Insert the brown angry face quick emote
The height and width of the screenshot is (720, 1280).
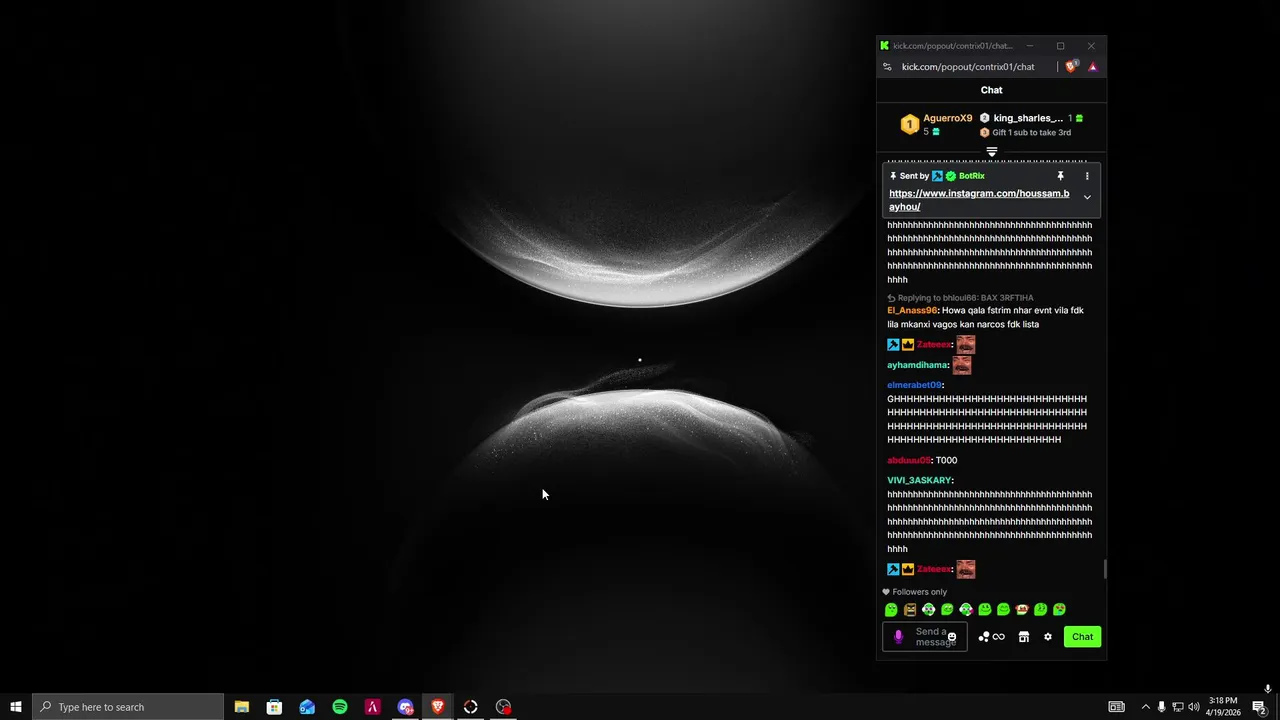pos(910,610)
